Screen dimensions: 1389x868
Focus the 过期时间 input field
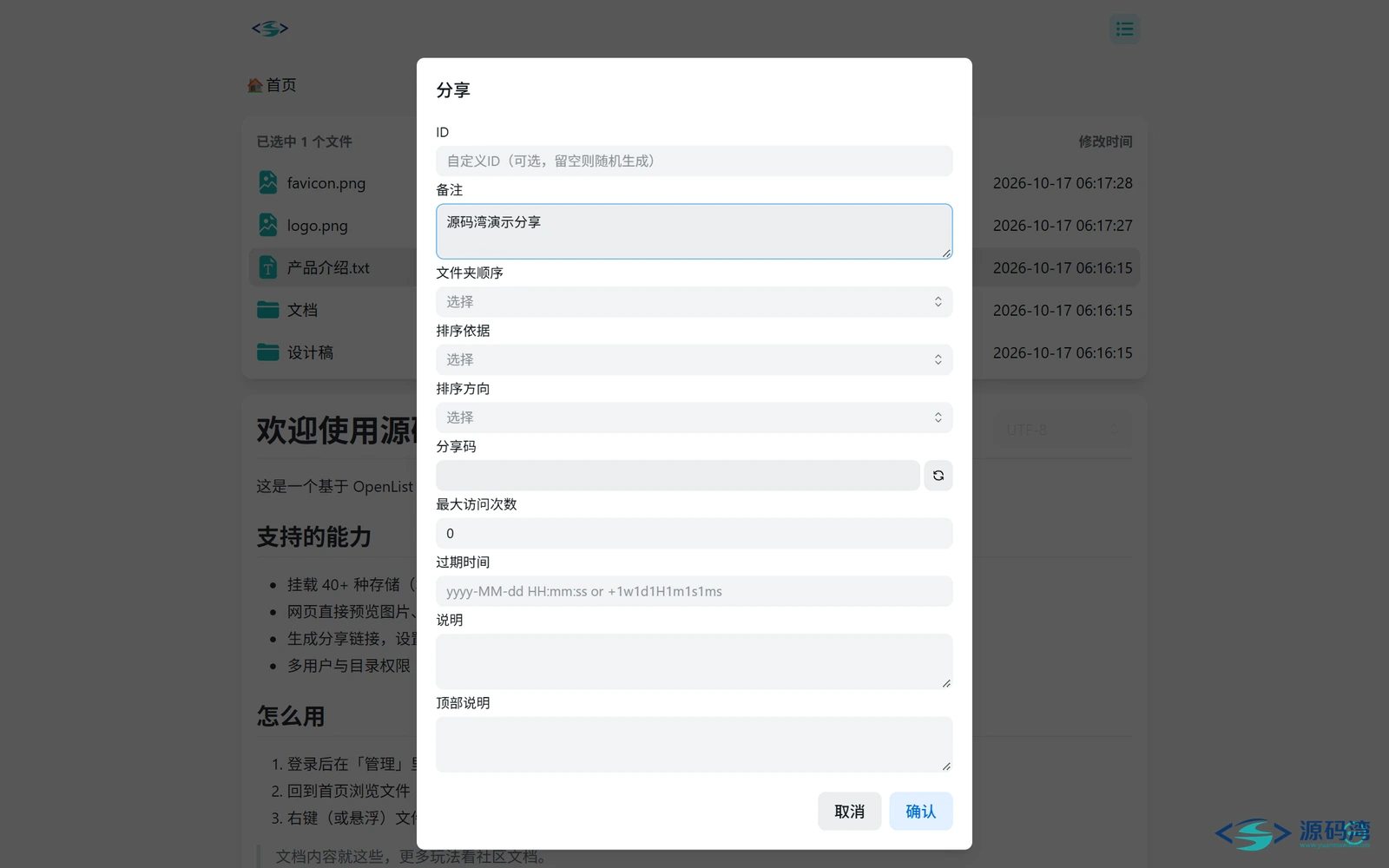click(x=694, y=591)
